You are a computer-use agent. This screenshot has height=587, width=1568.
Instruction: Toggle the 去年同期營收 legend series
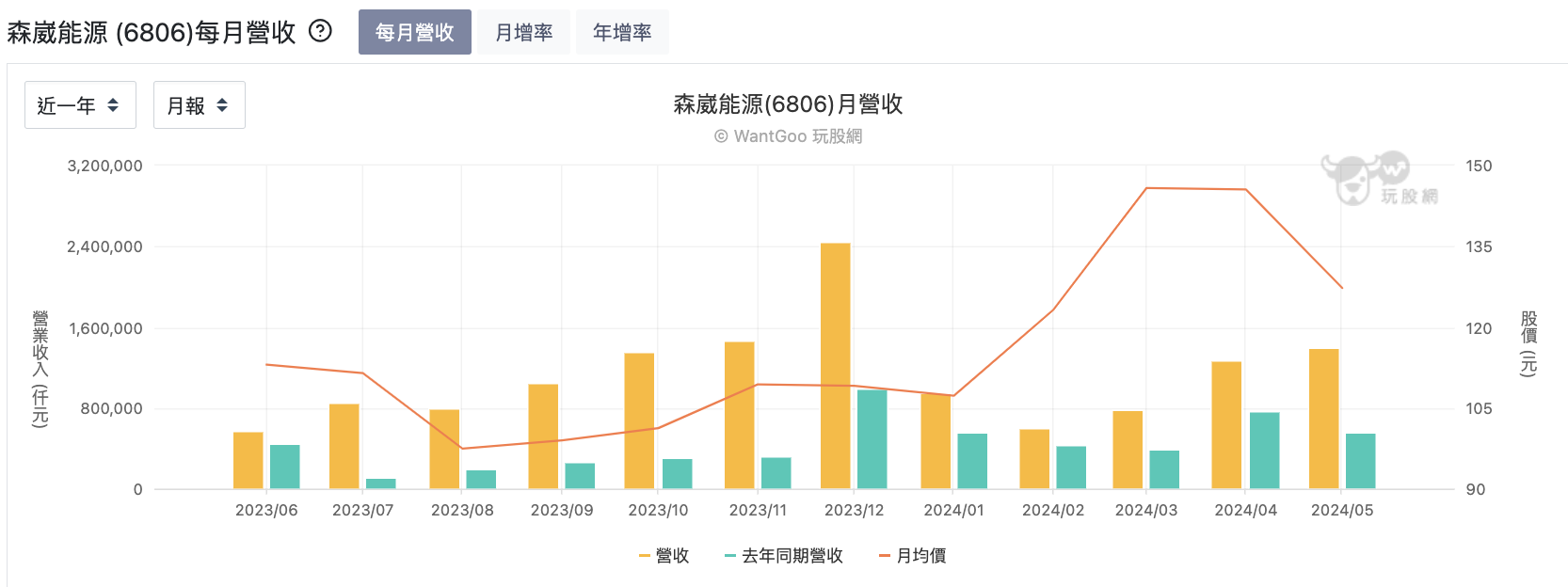click(784, 556)
